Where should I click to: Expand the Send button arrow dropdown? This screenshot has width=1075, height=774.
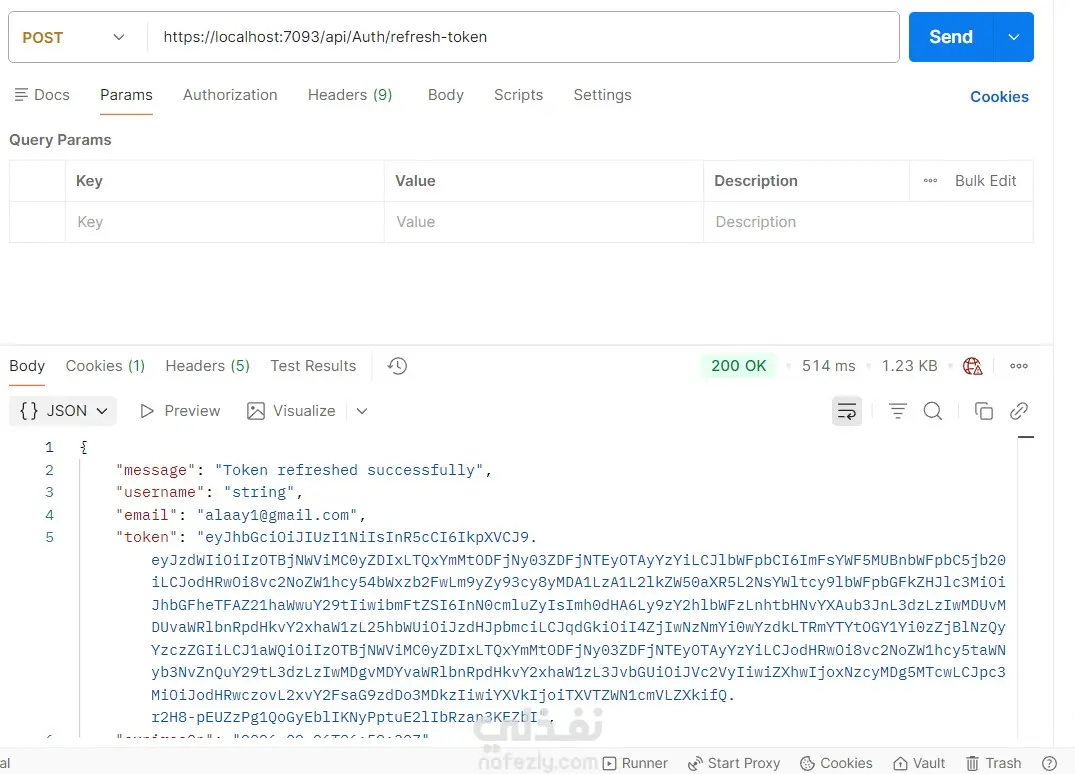[x=1014, y=37]
